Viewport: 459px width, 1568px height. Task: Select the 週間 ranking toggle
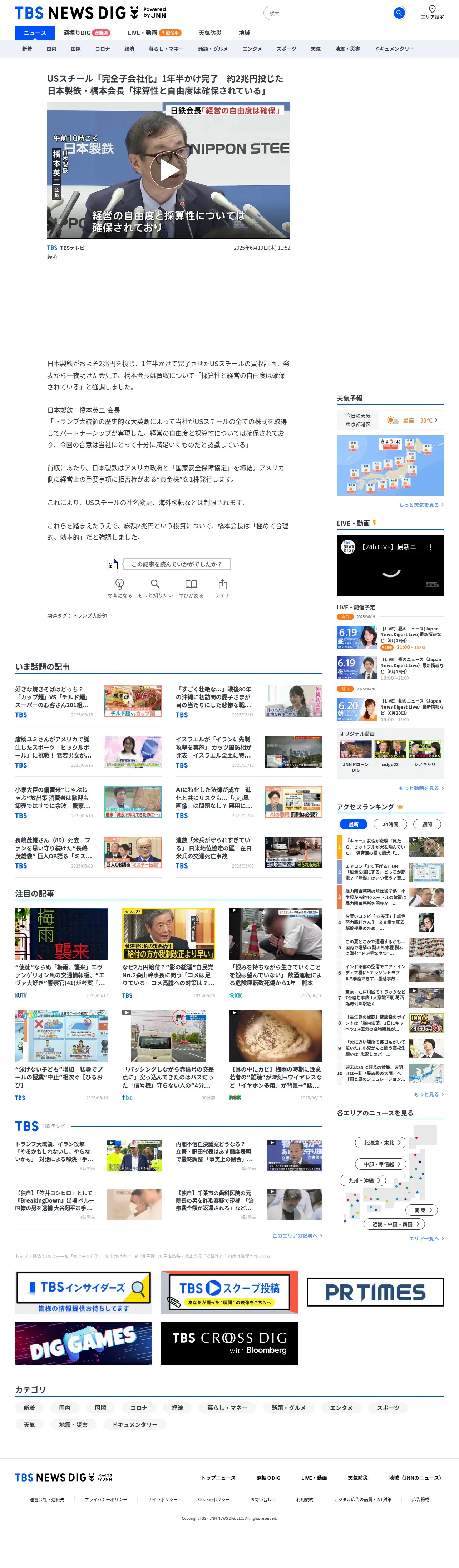point(427,824)
